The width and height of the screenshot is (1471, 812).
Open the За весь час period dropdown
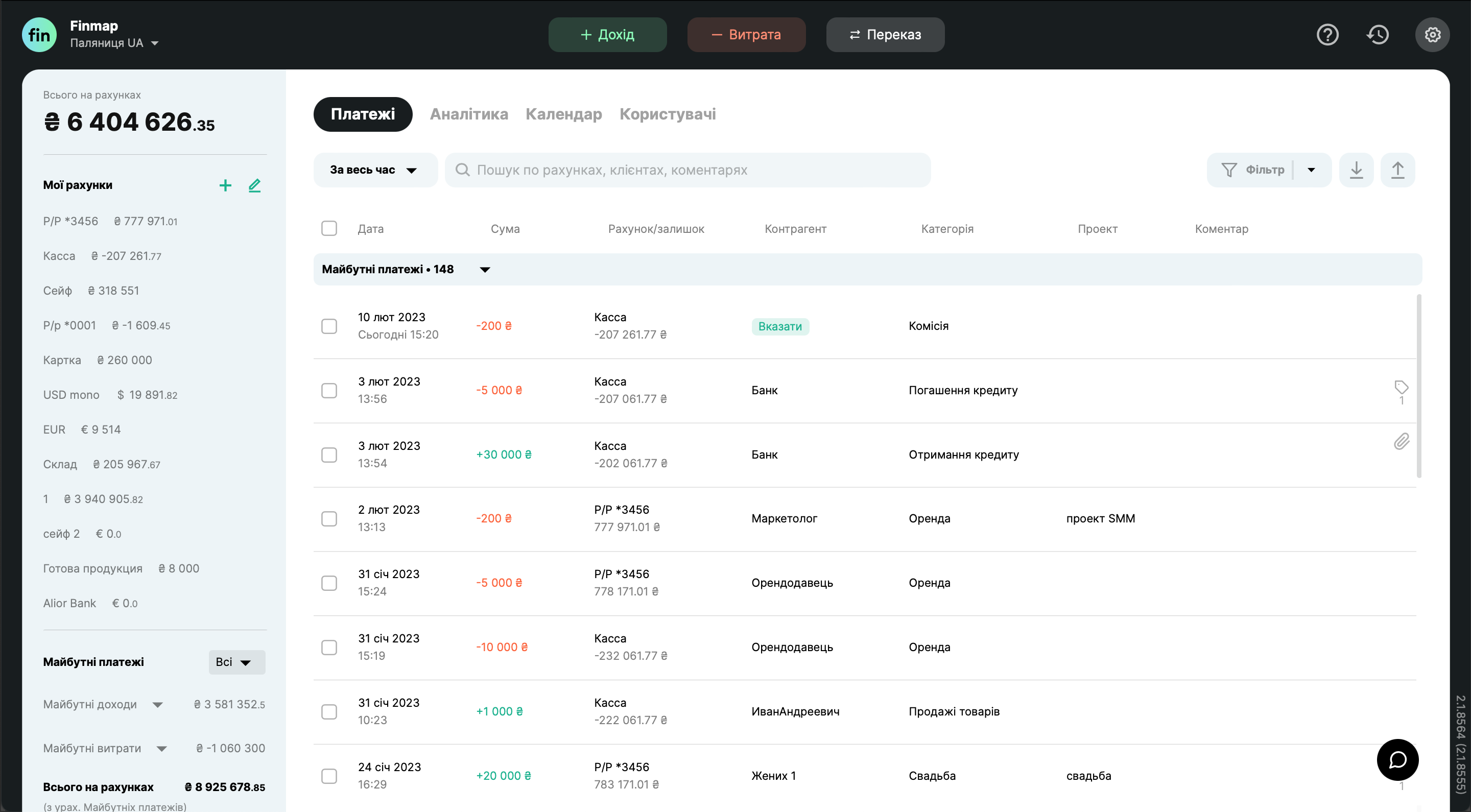[x=374, y=170]
